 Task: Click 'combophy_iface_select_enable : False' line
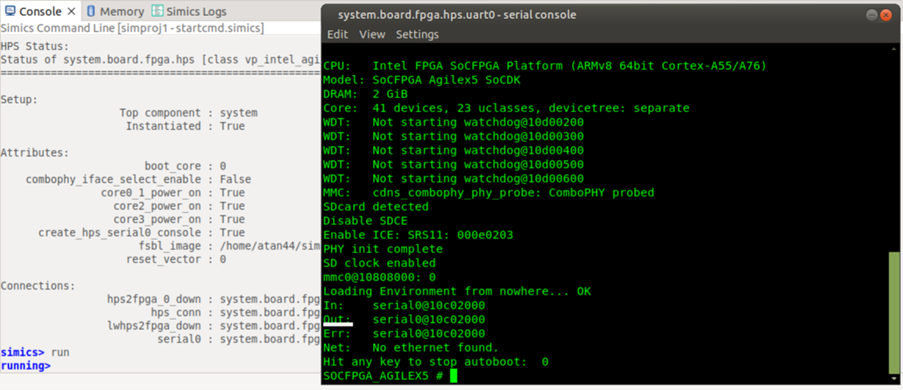click(x=138, y=179)
